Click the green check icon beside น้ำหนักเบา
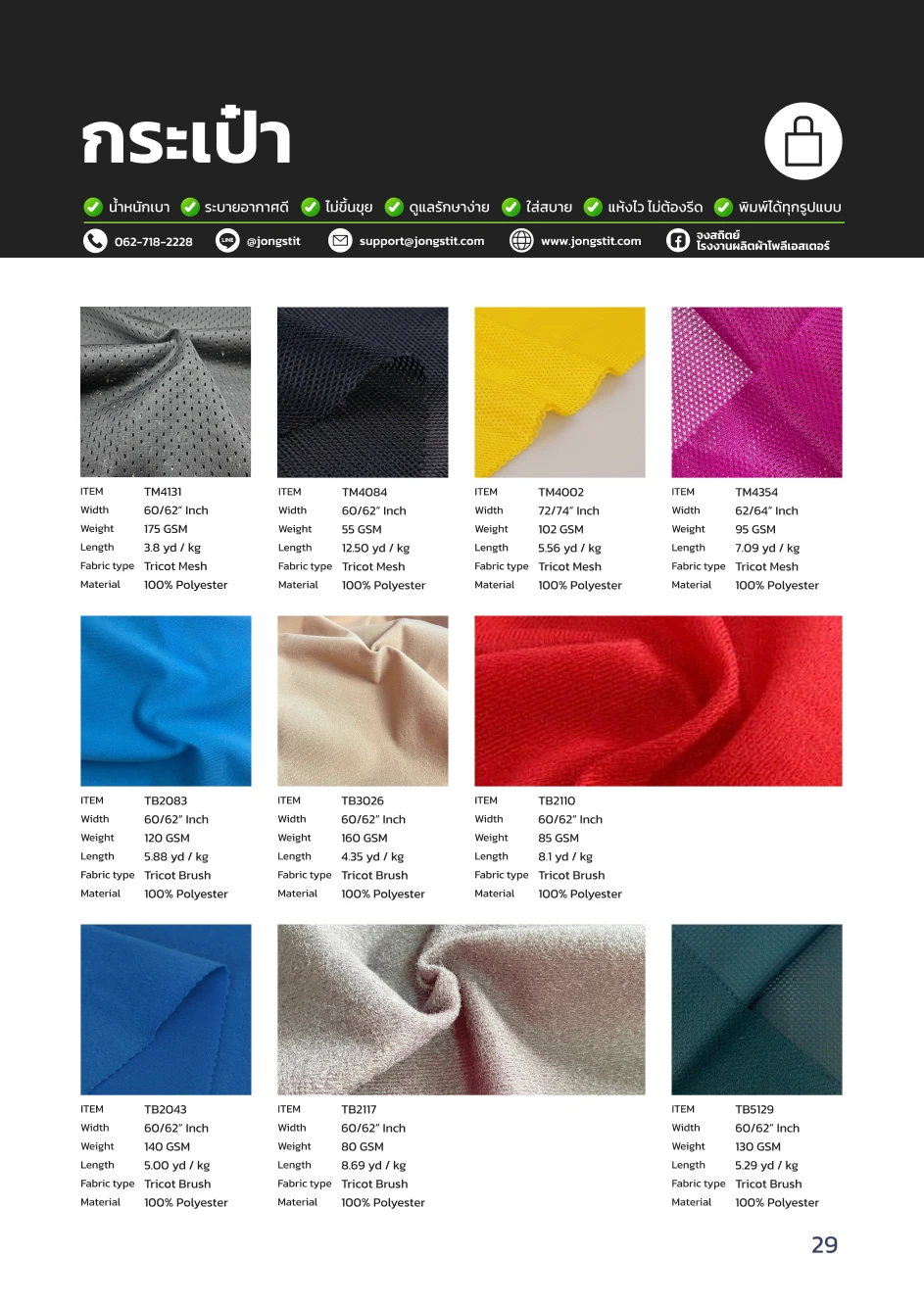 coord(93,207)
